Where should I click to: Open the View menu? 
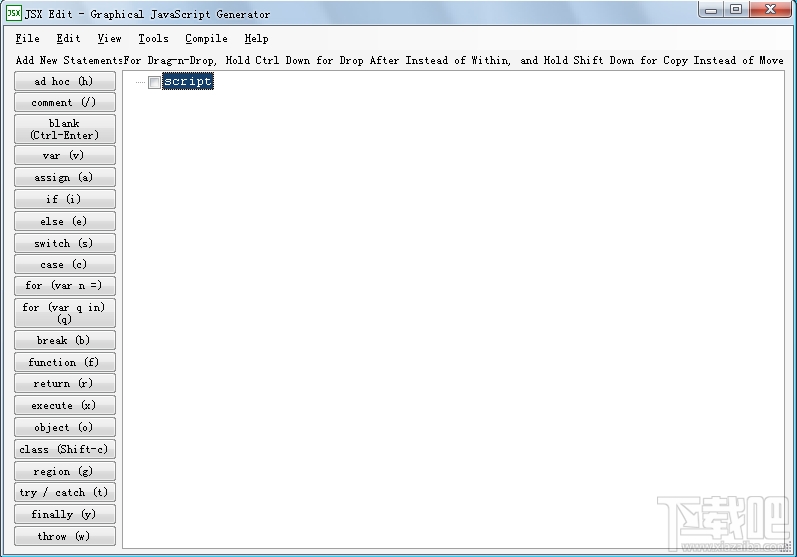pyautogui.click(x=109, y=39)
